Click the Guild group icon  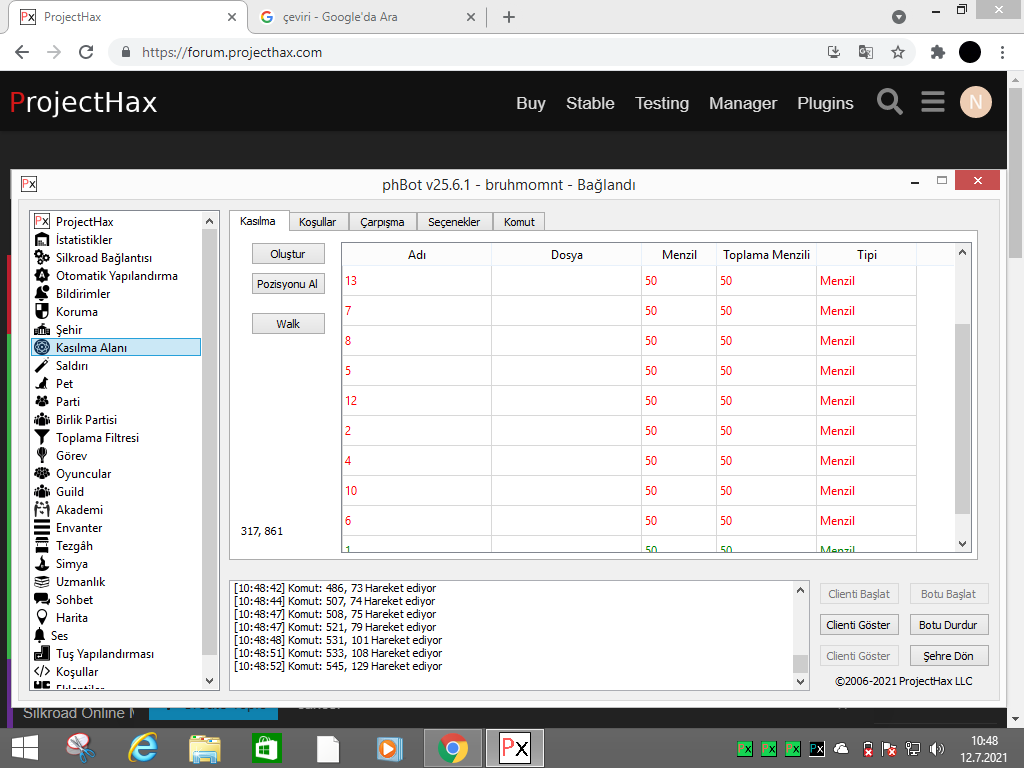point(42,492)
